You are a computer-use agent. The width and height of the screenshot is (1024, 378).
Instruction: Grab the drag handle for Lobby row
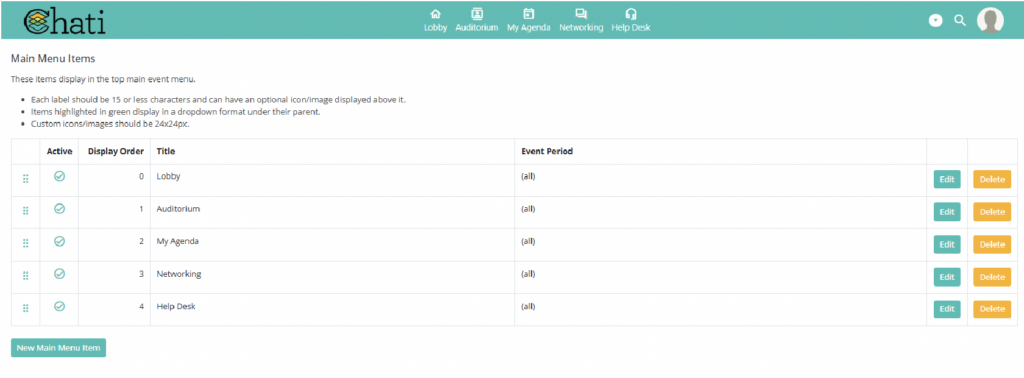click(x=25, y=179)
